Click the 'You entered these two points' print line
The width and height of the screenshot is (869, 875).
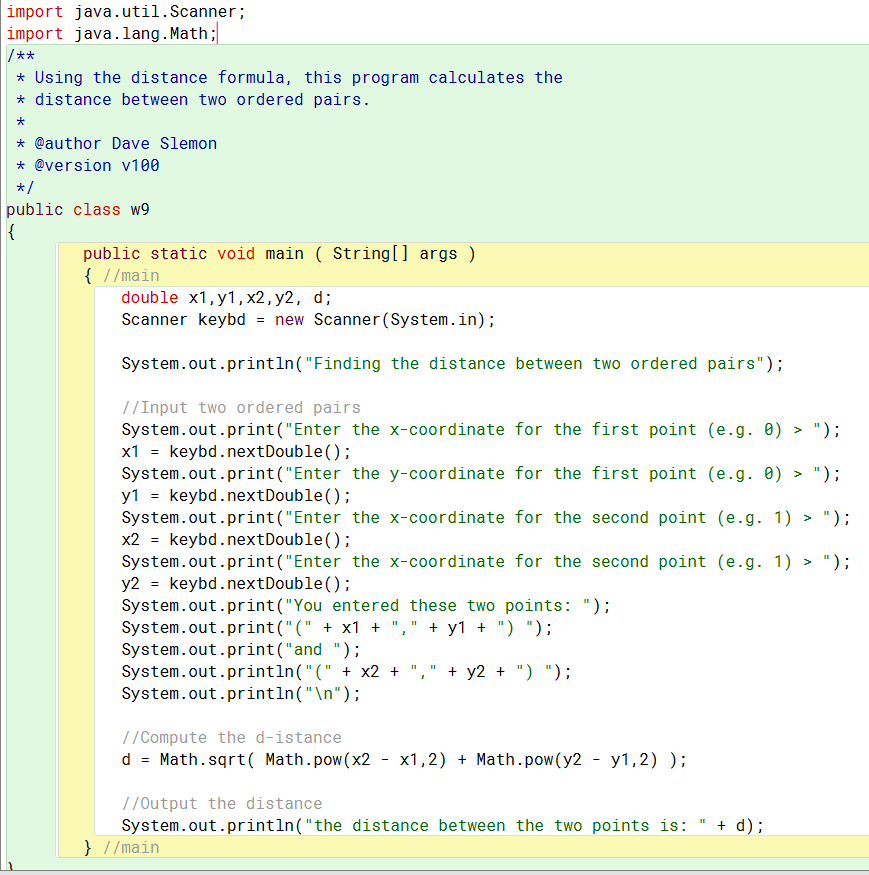click(366, 605)
